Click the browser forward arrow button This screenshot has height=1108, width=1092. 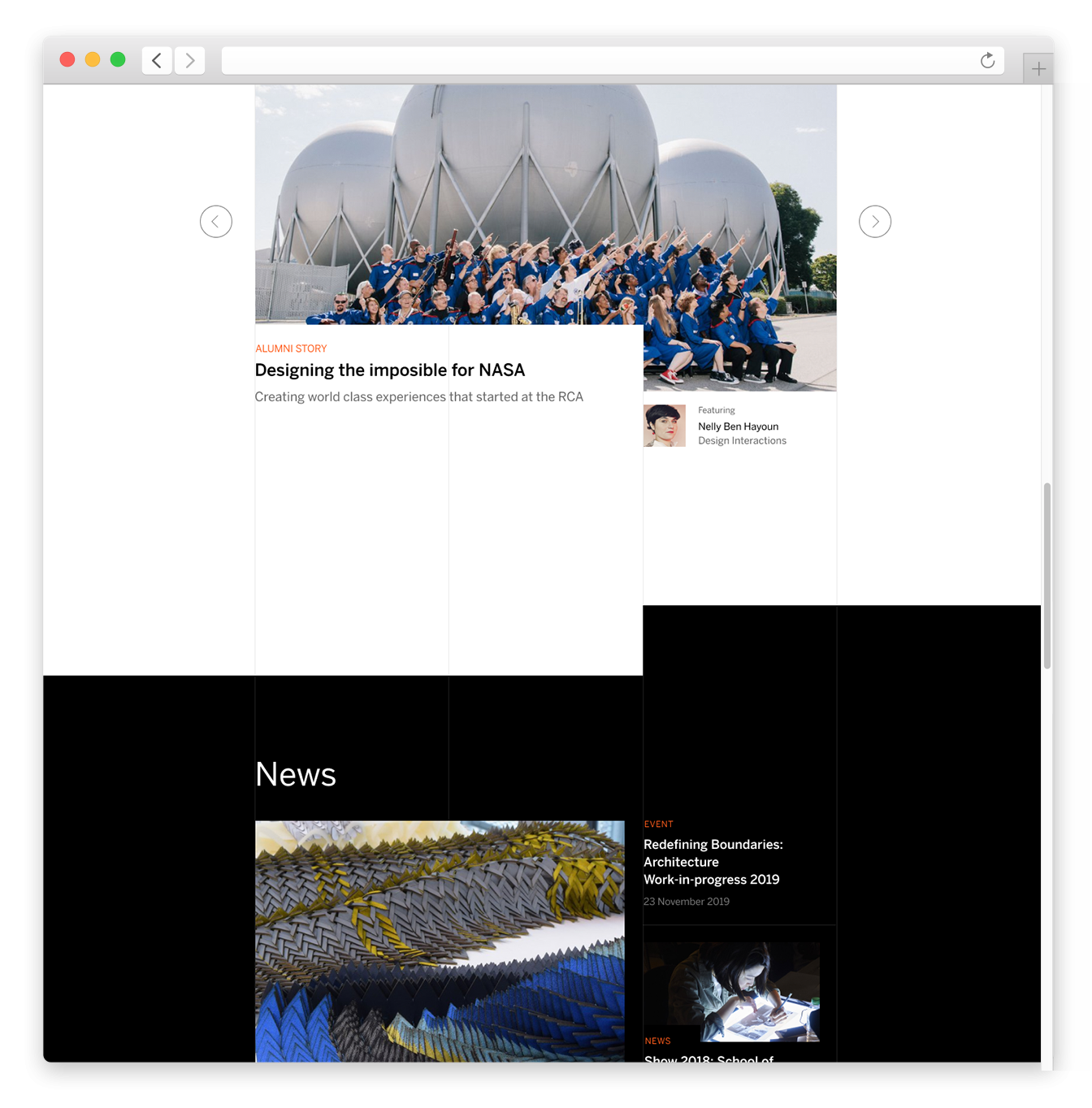point(189,61)
